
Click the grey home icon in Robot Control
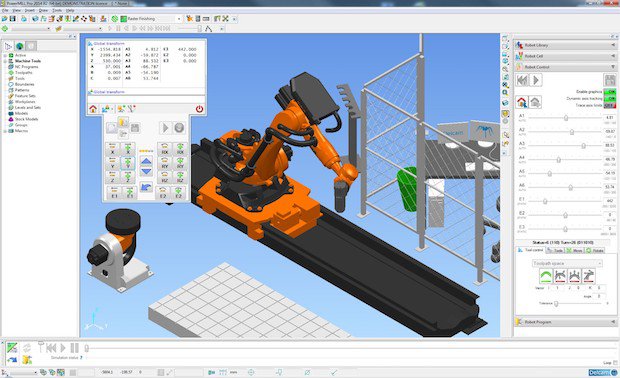pos(535,102)
